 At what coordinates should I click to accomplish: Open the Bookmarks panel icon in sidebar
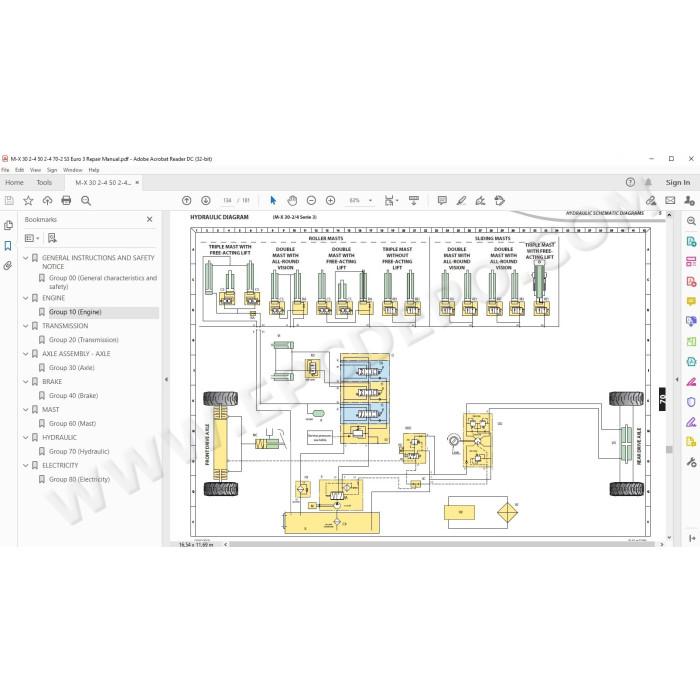(x=8, y=246)
